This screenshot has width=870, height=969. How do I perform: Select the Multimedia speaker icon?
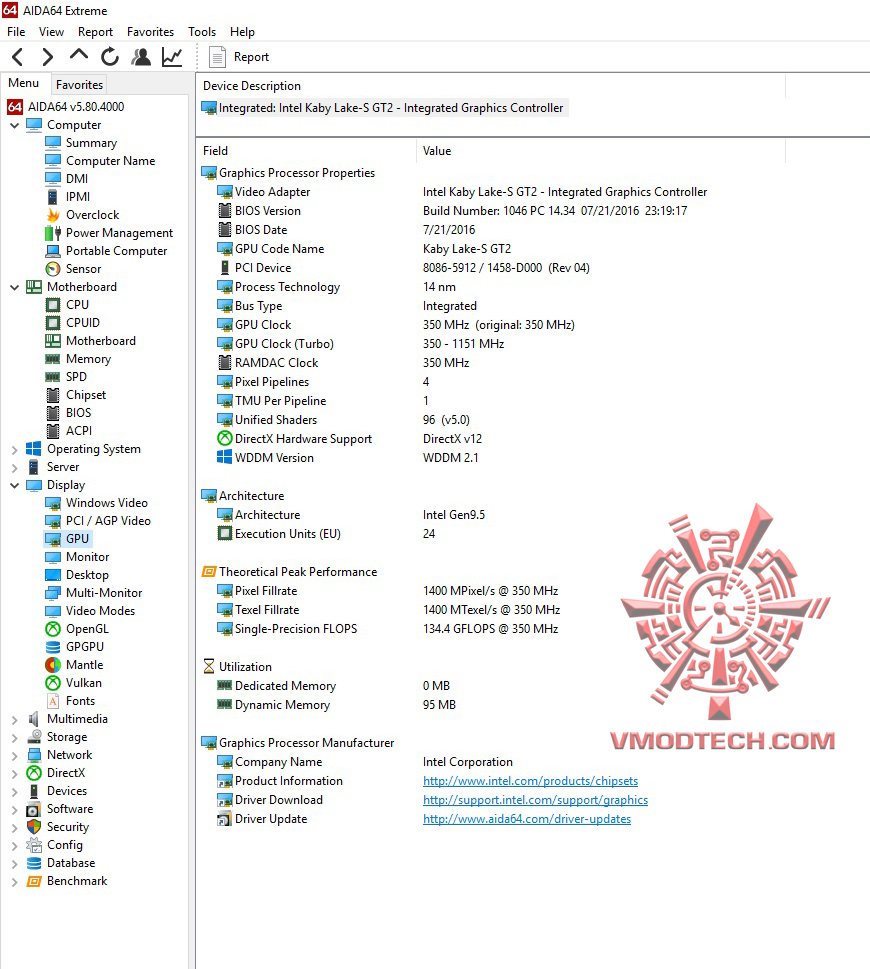pyautogui.click(x=34, y=719)
